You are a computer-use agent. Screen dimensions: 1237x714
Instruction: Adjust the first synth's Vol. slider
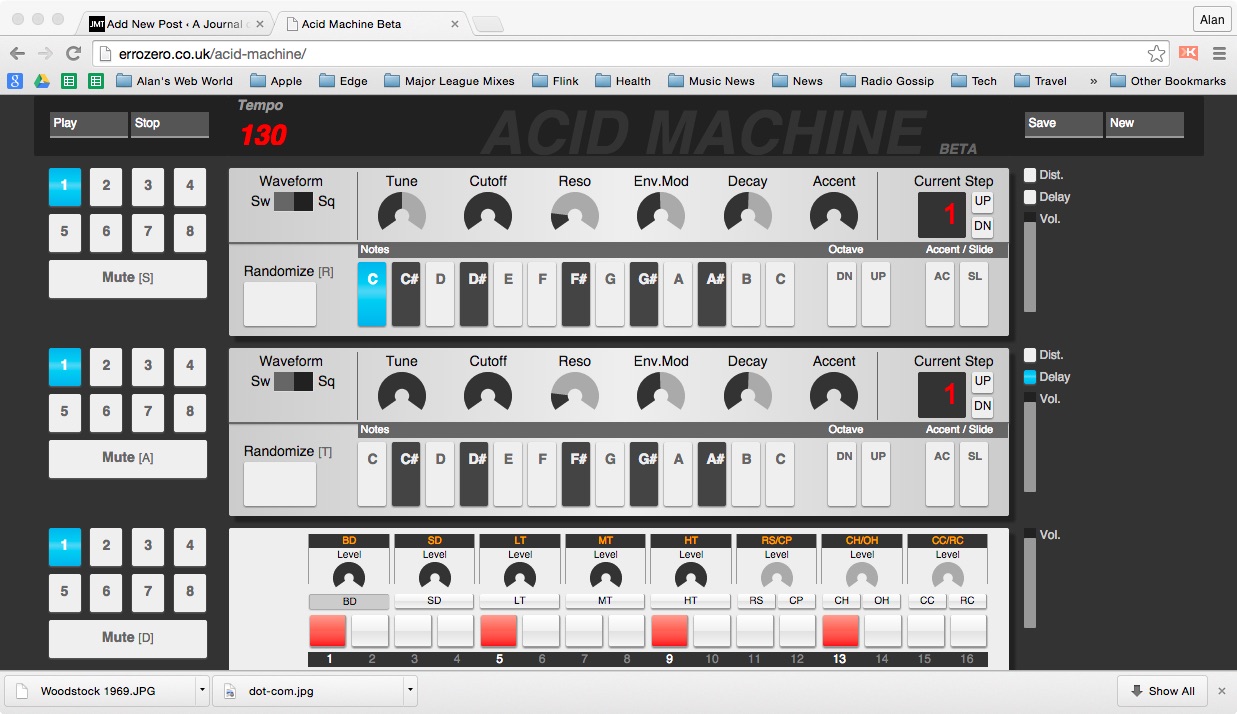(x=1030, y=265)
